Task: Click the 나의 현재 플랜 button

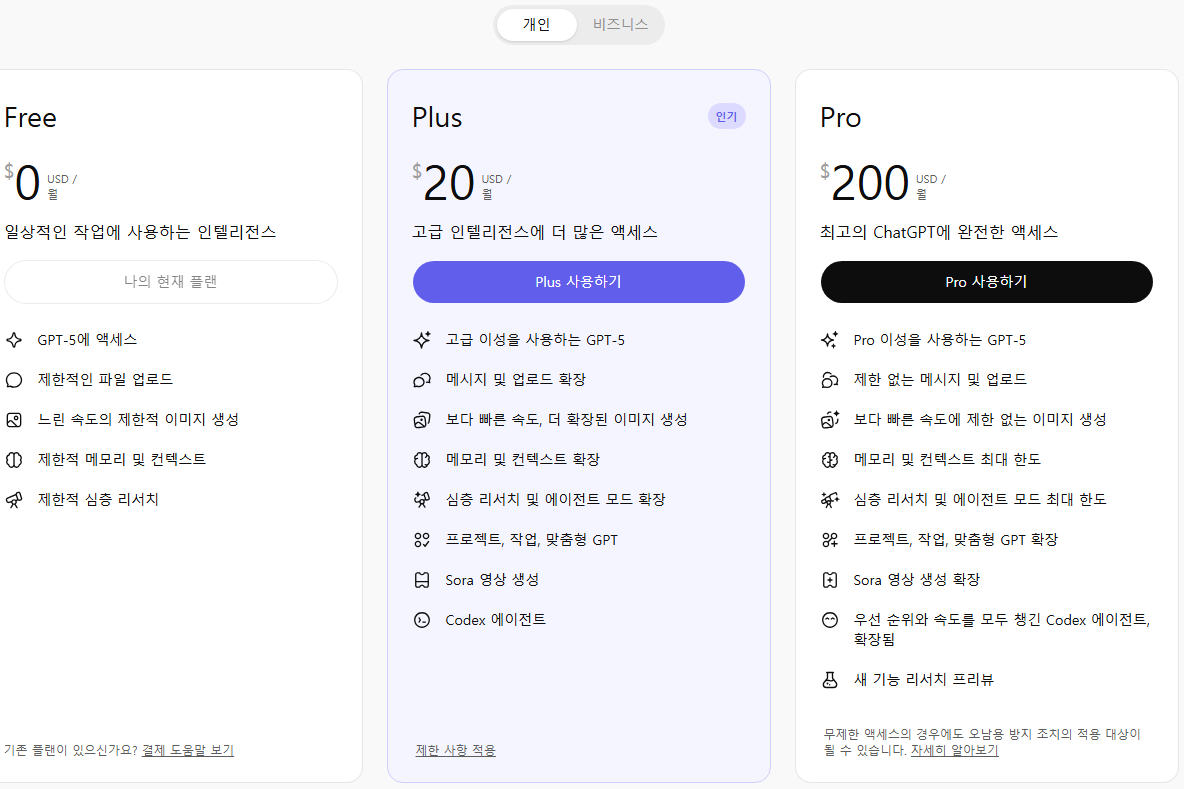Action: [171, 282]
